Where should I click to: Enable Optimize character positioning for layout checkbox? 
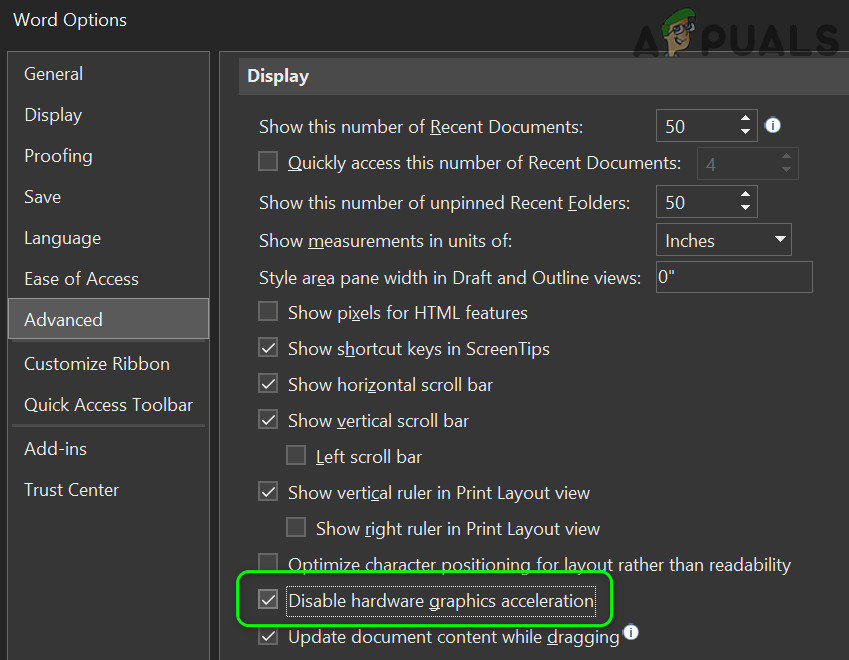(268, 562)
